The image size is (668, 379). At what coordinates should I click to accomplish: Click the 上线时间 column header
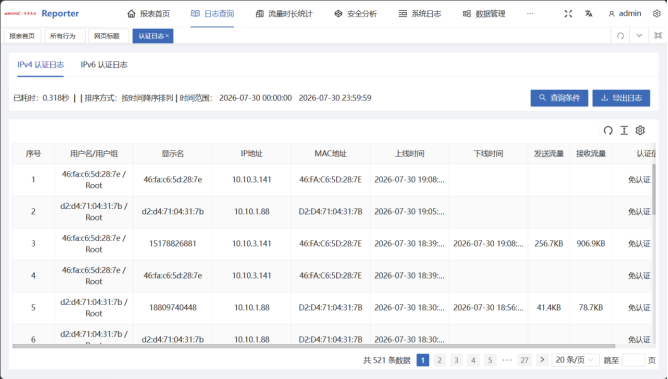point(409,154)
